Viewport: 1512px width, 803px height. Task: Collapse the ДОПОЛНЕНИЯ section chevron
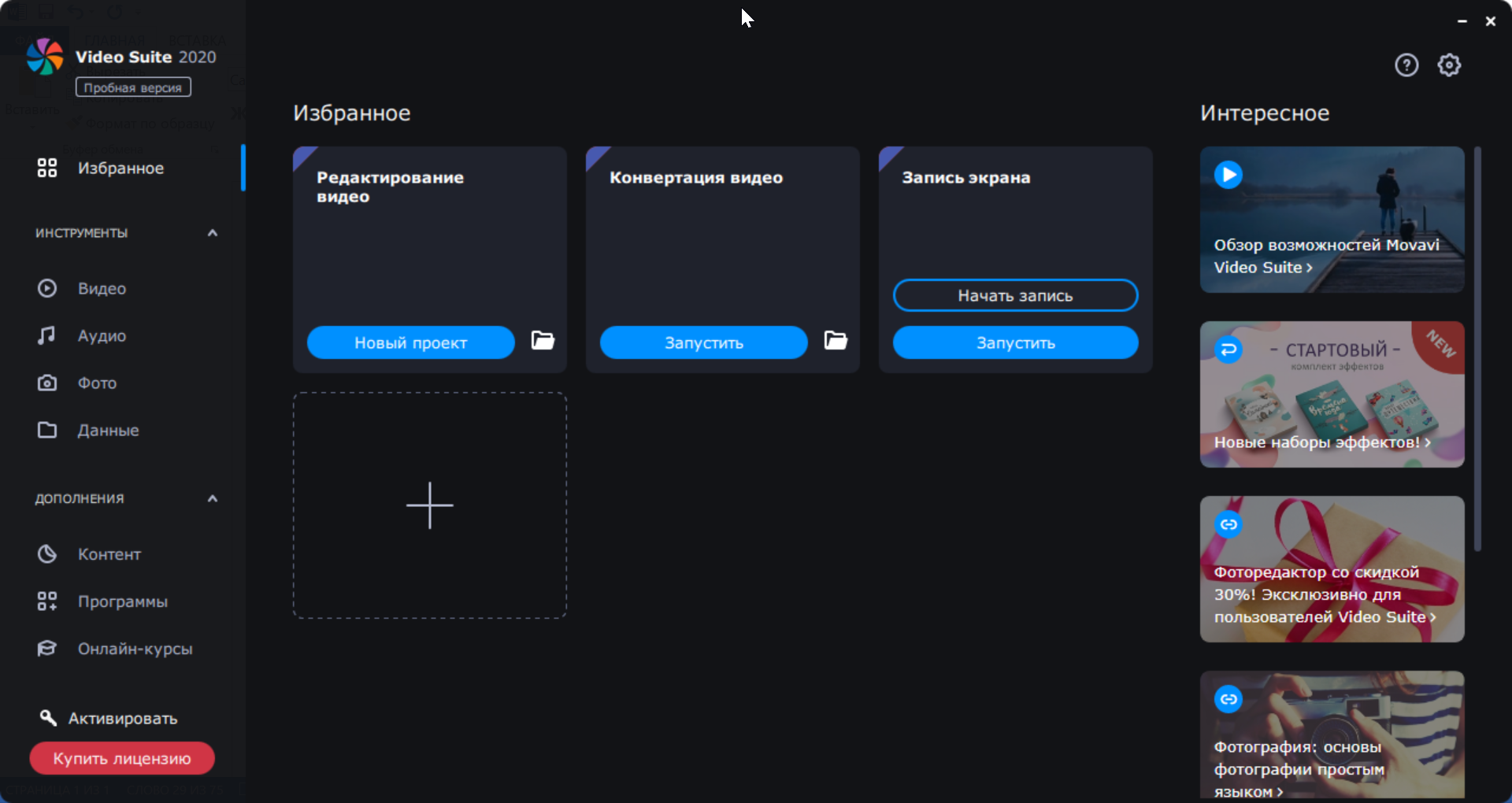tap(213, 498)
